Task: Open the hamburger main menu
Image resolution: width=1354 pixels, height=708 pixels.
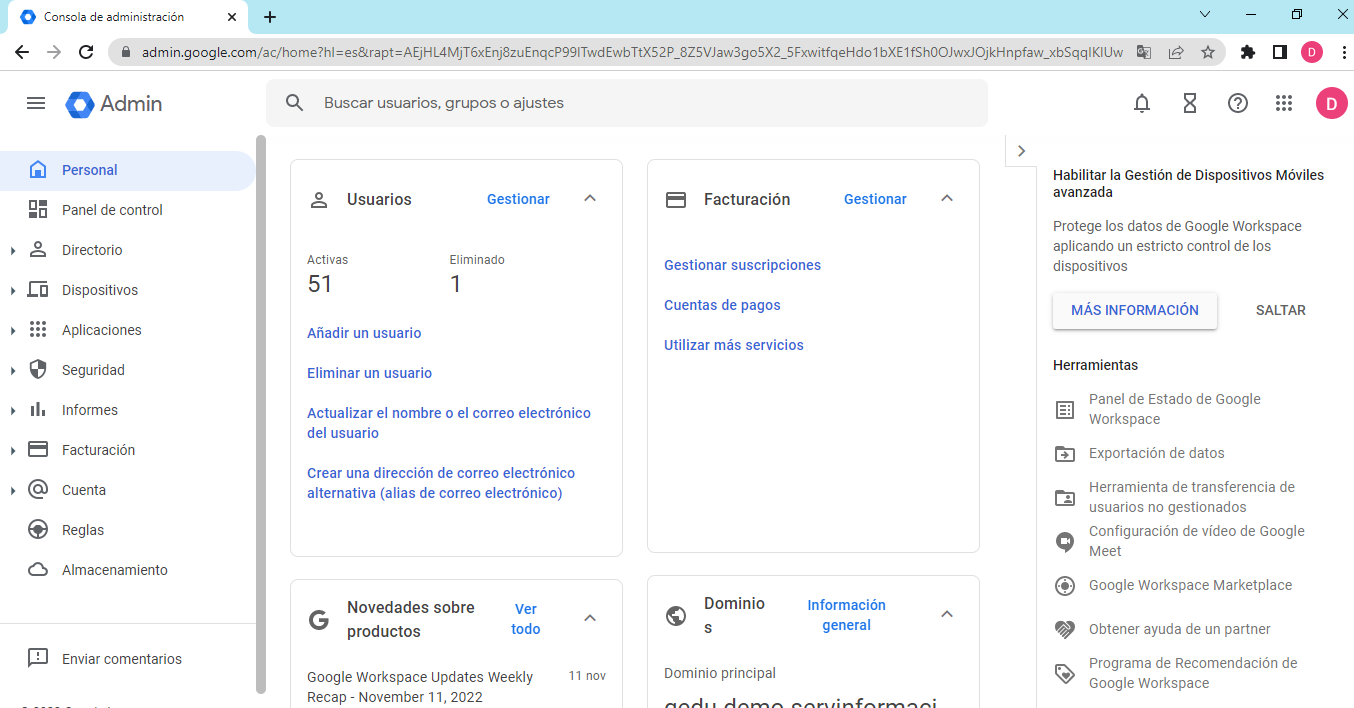Action: pos(36,103)
